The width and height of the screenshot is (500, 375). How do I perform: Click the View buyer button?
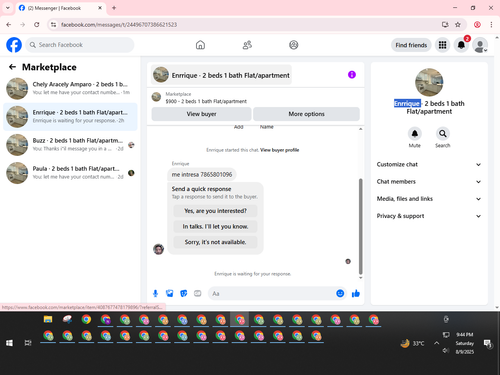(201, 114)
